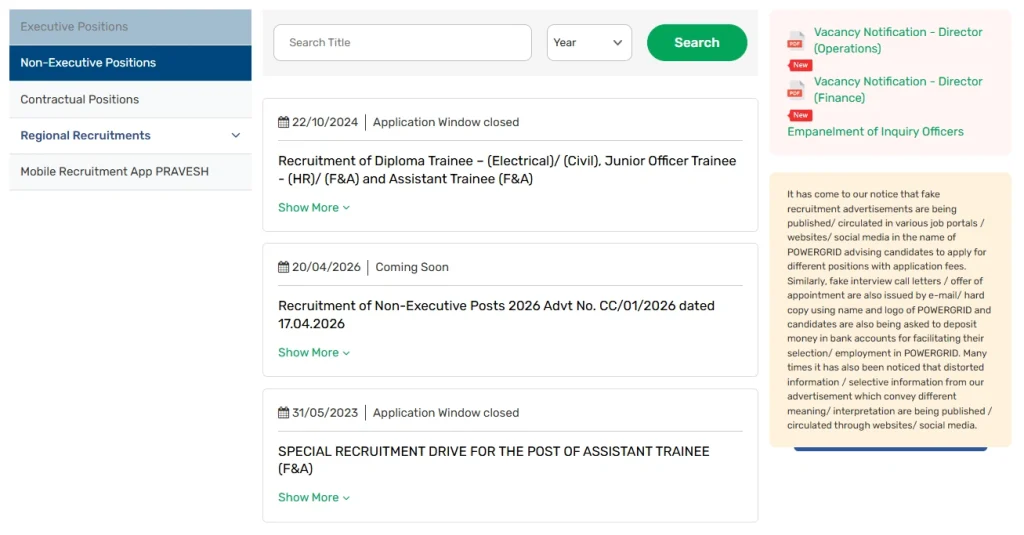Open the Executive Positions tab
This screenshot has width=1024, height=535.
pyautogui.click(x=130, y=27)
